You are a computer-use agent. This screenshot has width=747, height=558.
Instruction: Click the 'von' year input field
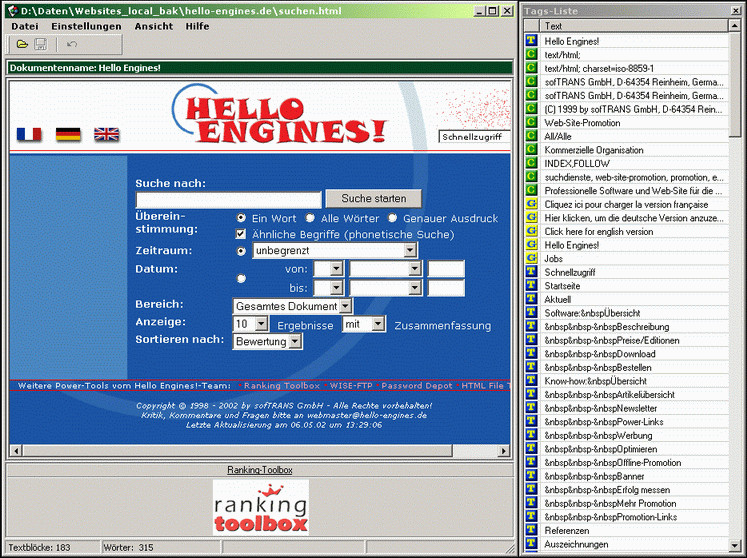tap(446, 269)
